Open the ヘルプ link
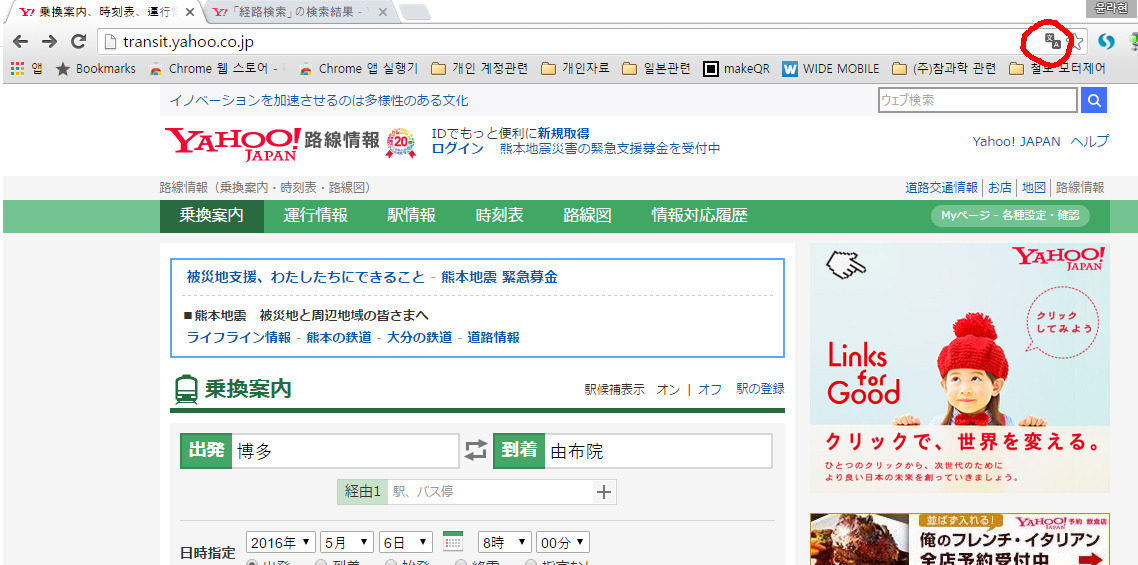Image resolution: width=1138 pixels, height=565 pixels. pos(1089,142)
